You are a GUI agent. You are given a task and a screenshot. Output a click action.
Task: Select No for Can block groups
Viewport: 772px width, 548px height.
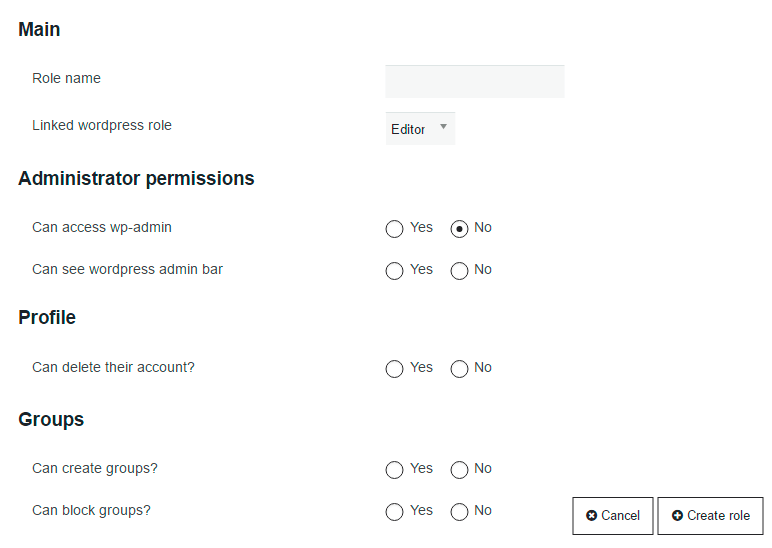pos(459,512)
